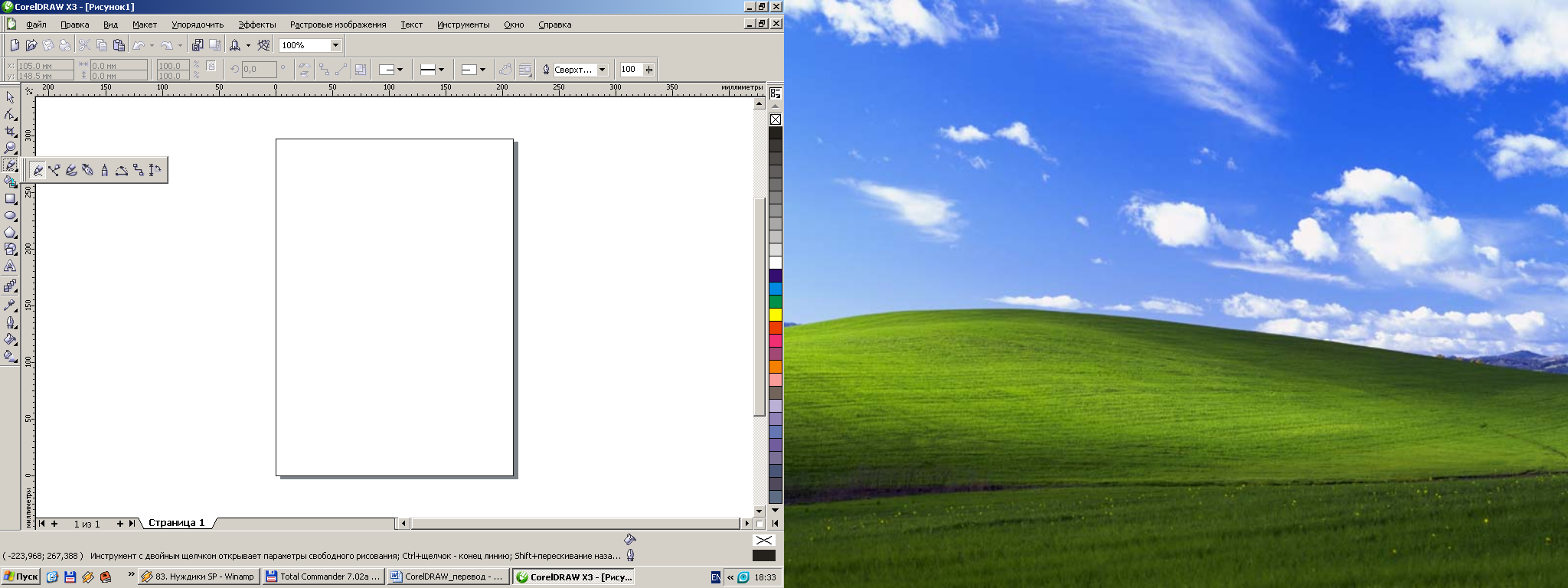The width and height of the screenshot is (1568, 588).
Task: Open the Макет menu
Action: [145, 24]
